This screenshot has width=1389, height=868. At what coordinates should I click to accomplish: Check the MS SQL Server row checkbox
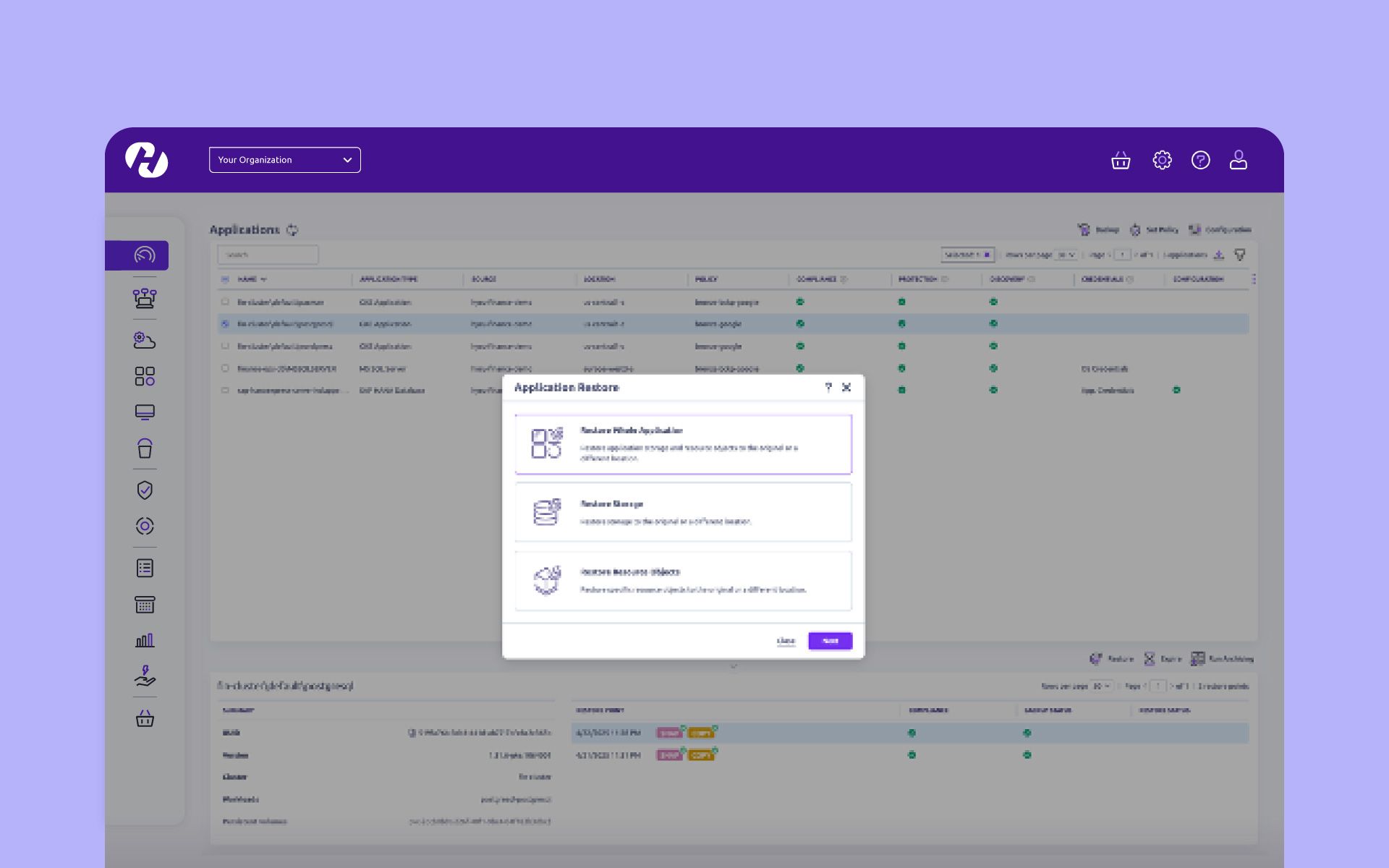coord(225,368)
